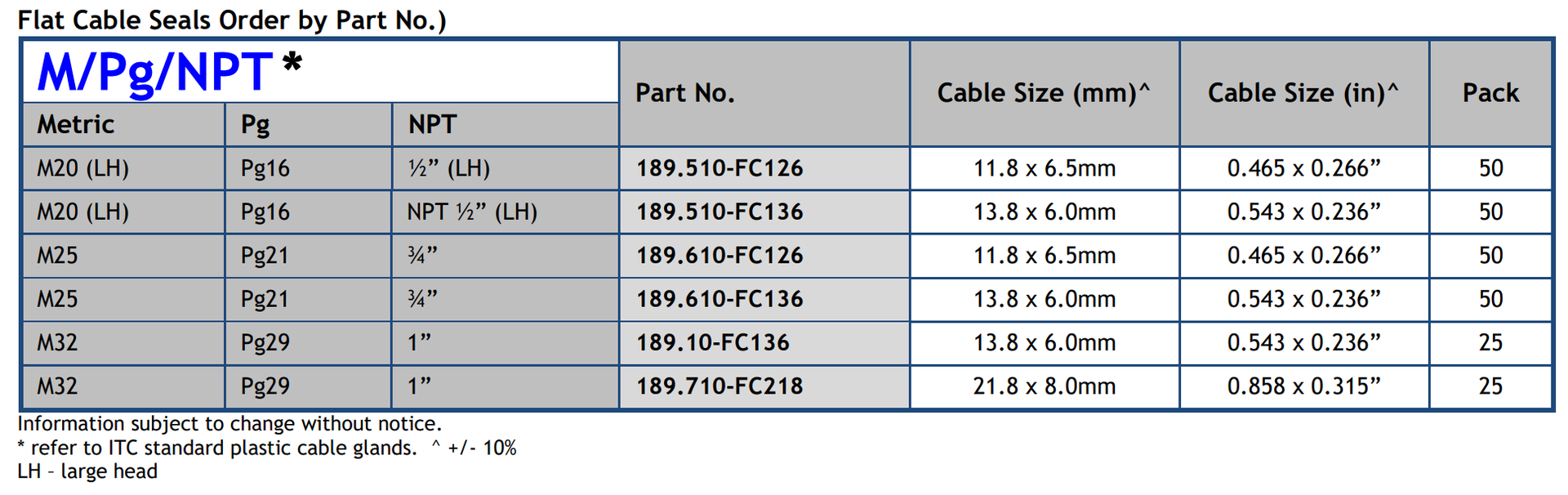
Task: Select part number 189.510-FC136
Action: click(719, 212)
